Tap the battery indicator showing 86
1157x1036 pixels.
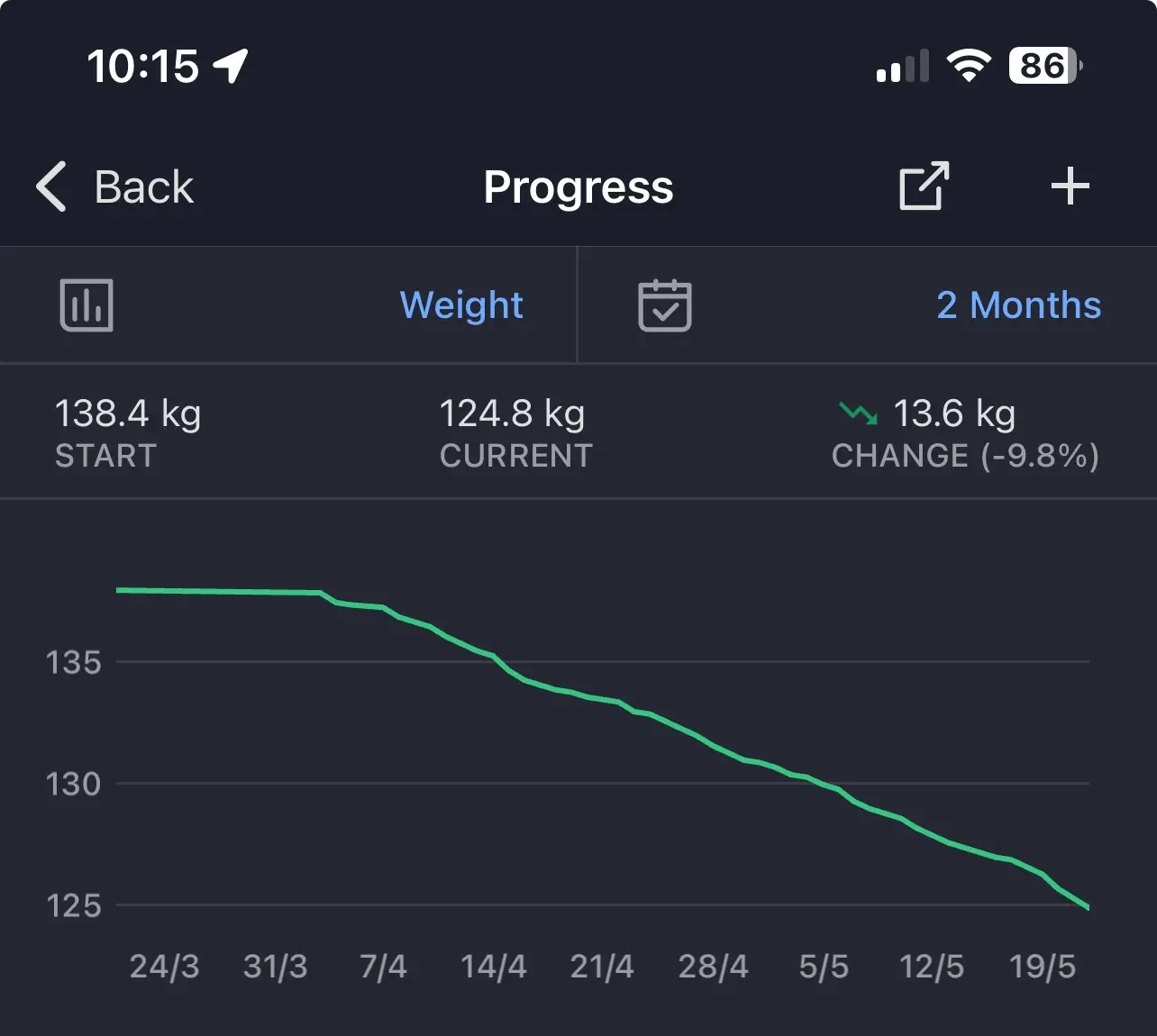[1044, 66]
